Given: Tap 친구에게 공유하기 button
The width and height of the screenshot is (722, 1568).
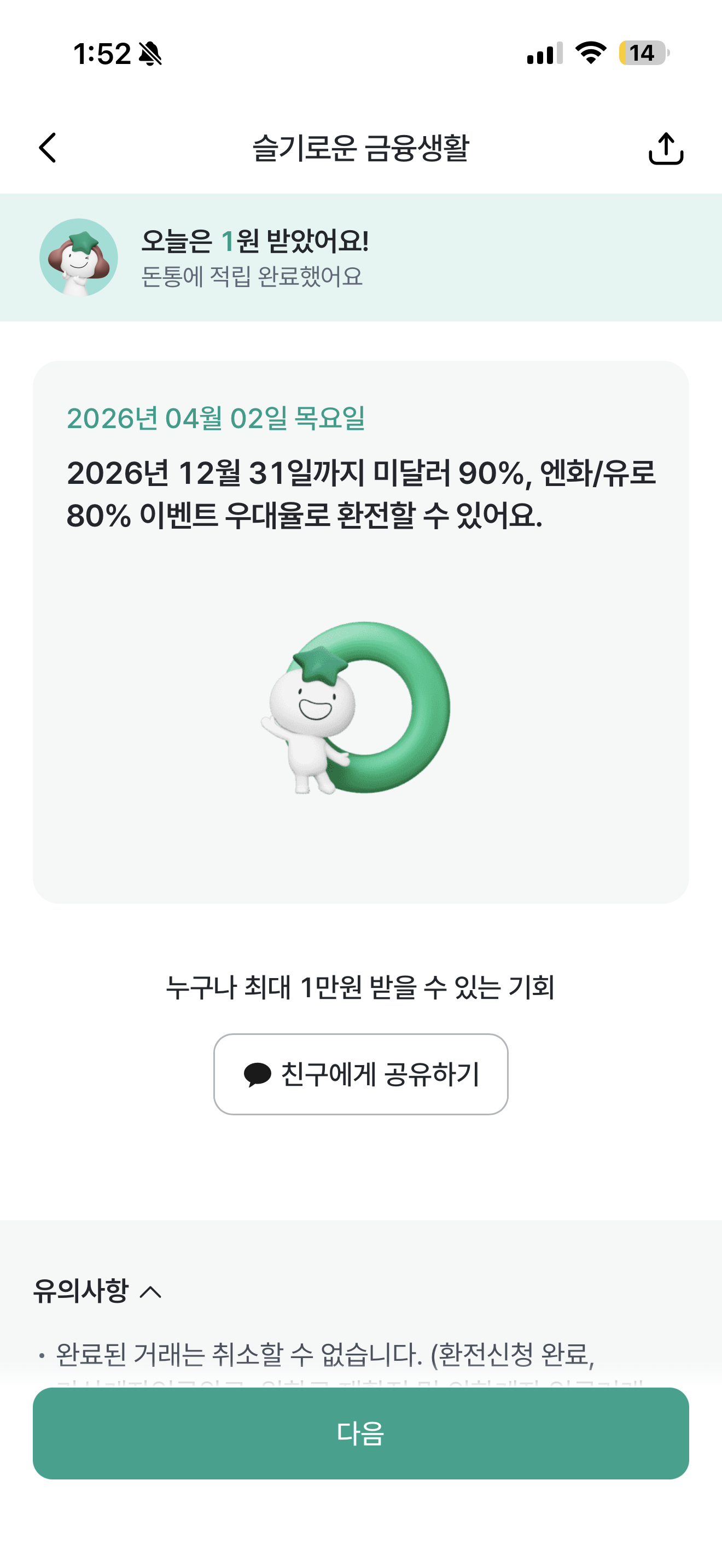Looking at the screenshot, I should pos(361,1074).
